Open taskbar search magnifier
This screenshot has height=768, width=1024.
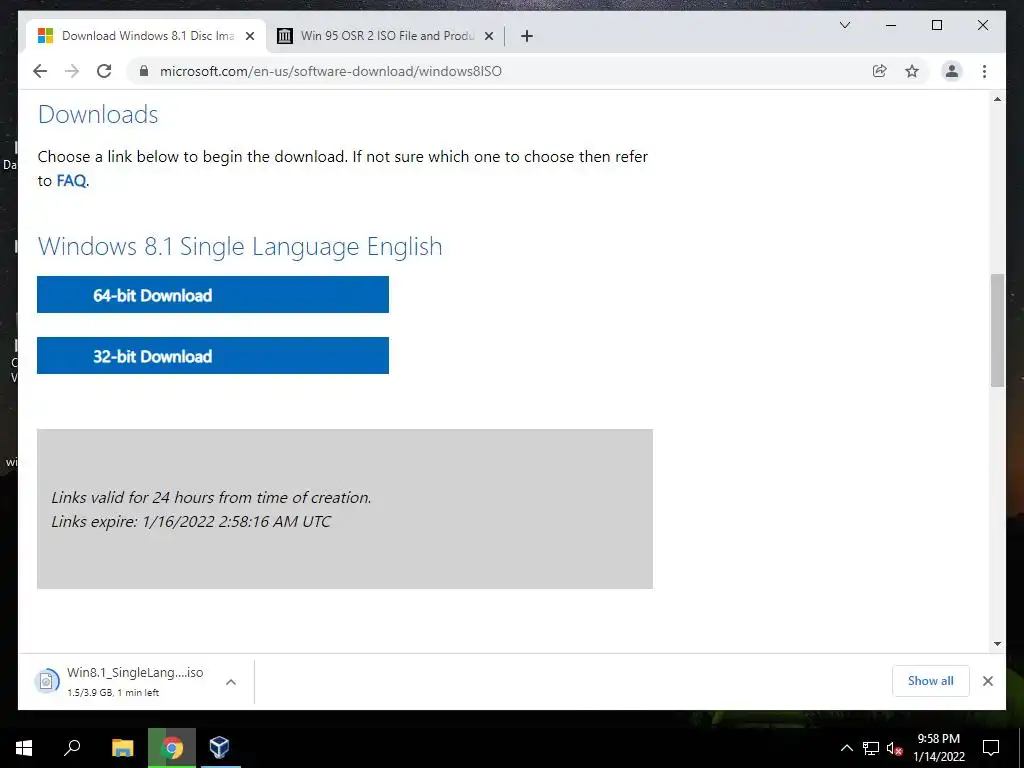[72, 748]
